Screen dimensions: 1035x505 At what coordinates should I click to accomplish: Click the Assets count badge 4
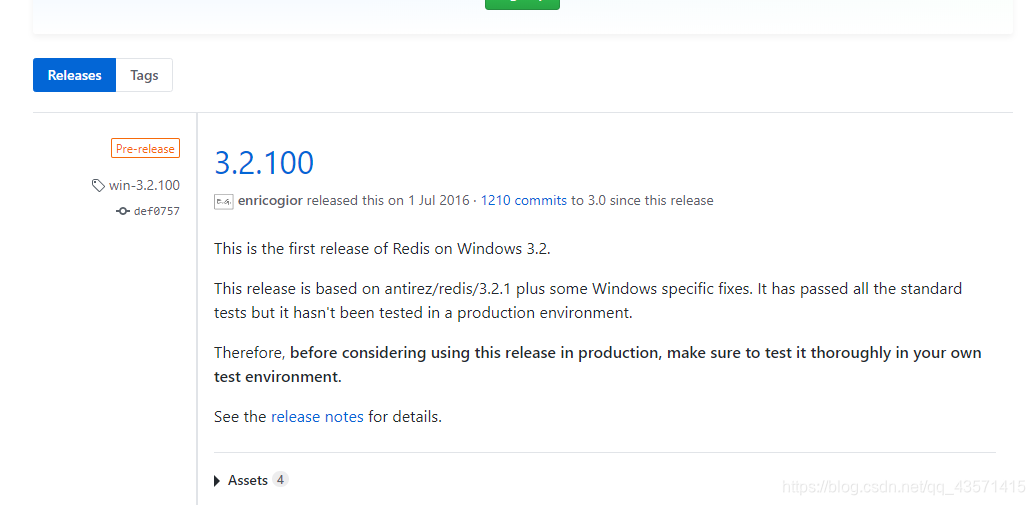pyautogui.click(x=280, y=480)
